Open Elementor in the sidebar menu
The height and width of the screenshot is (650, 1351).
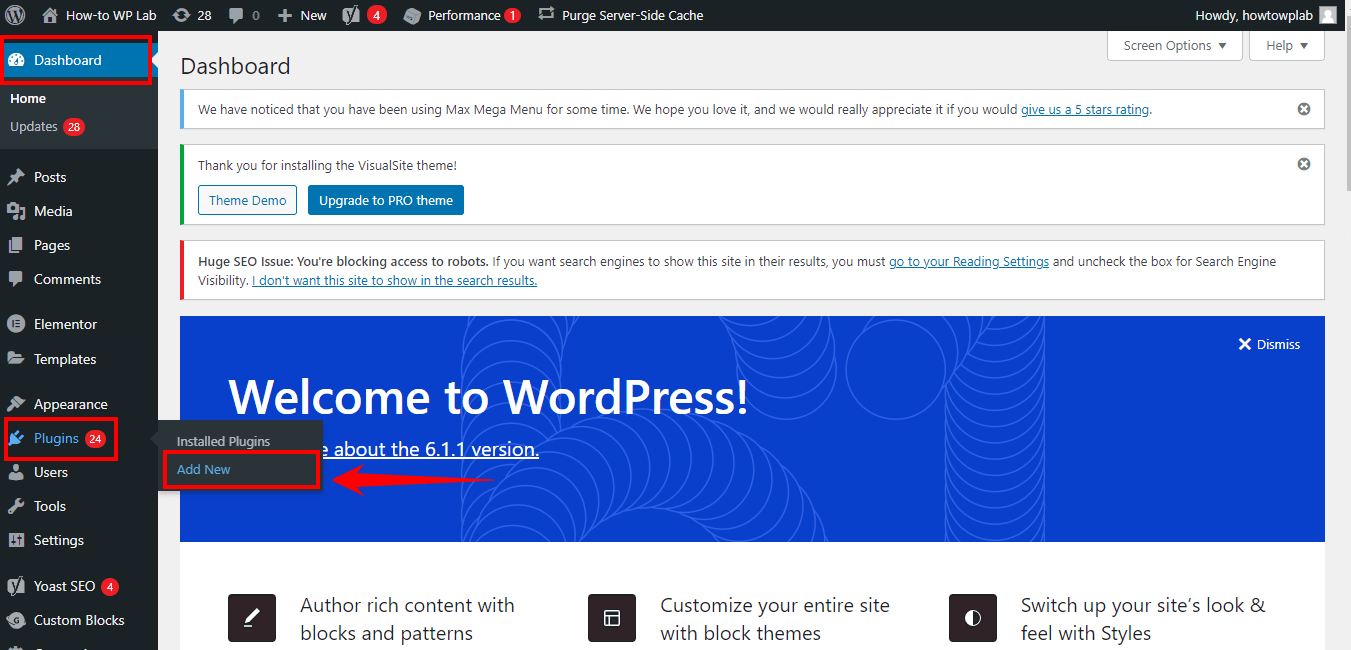(x=65, y=324)
